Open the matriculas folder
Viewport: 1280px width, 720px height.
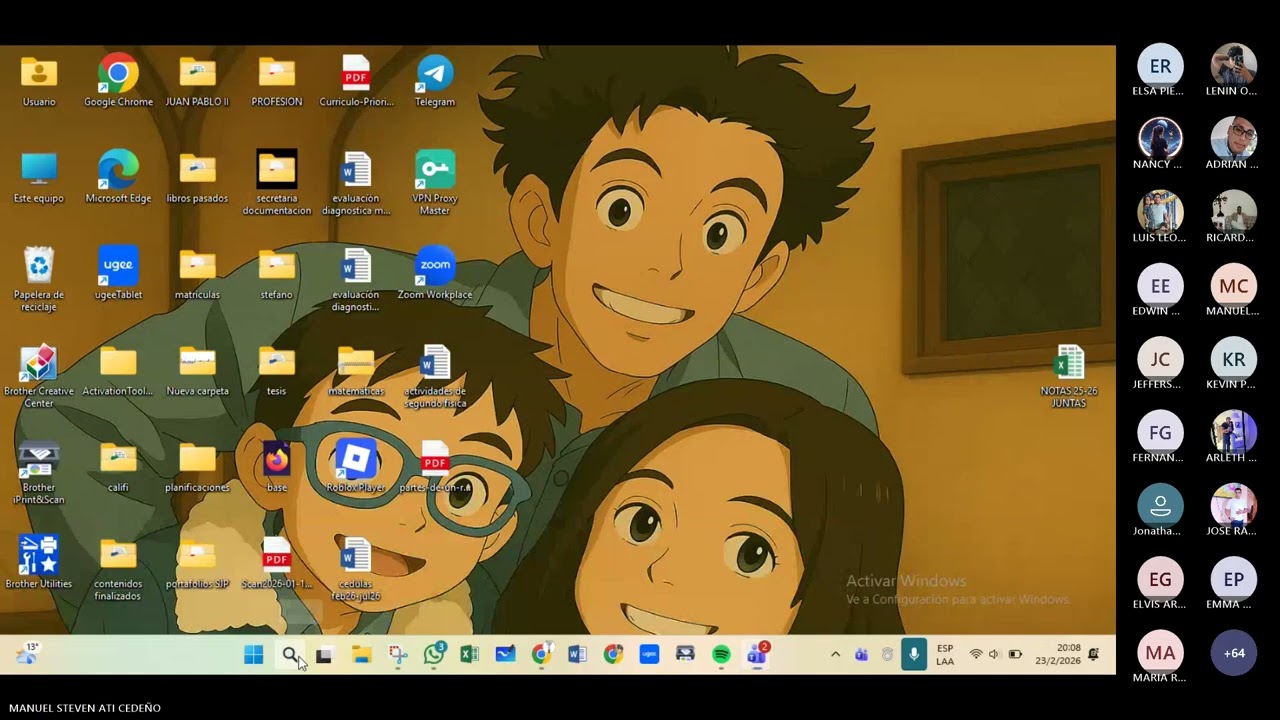tap(197, 273)
